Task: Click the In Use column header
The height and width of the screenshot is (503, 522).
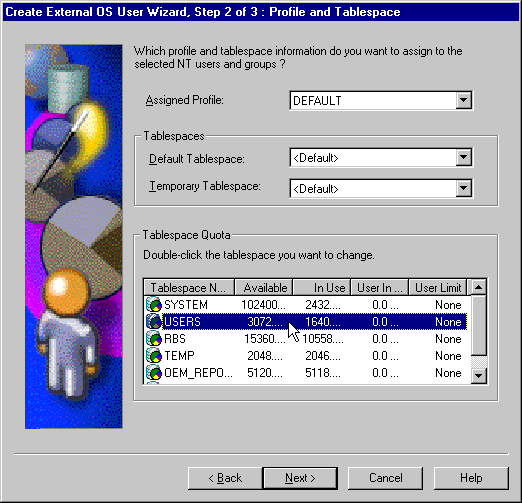Action: (322, 287)
